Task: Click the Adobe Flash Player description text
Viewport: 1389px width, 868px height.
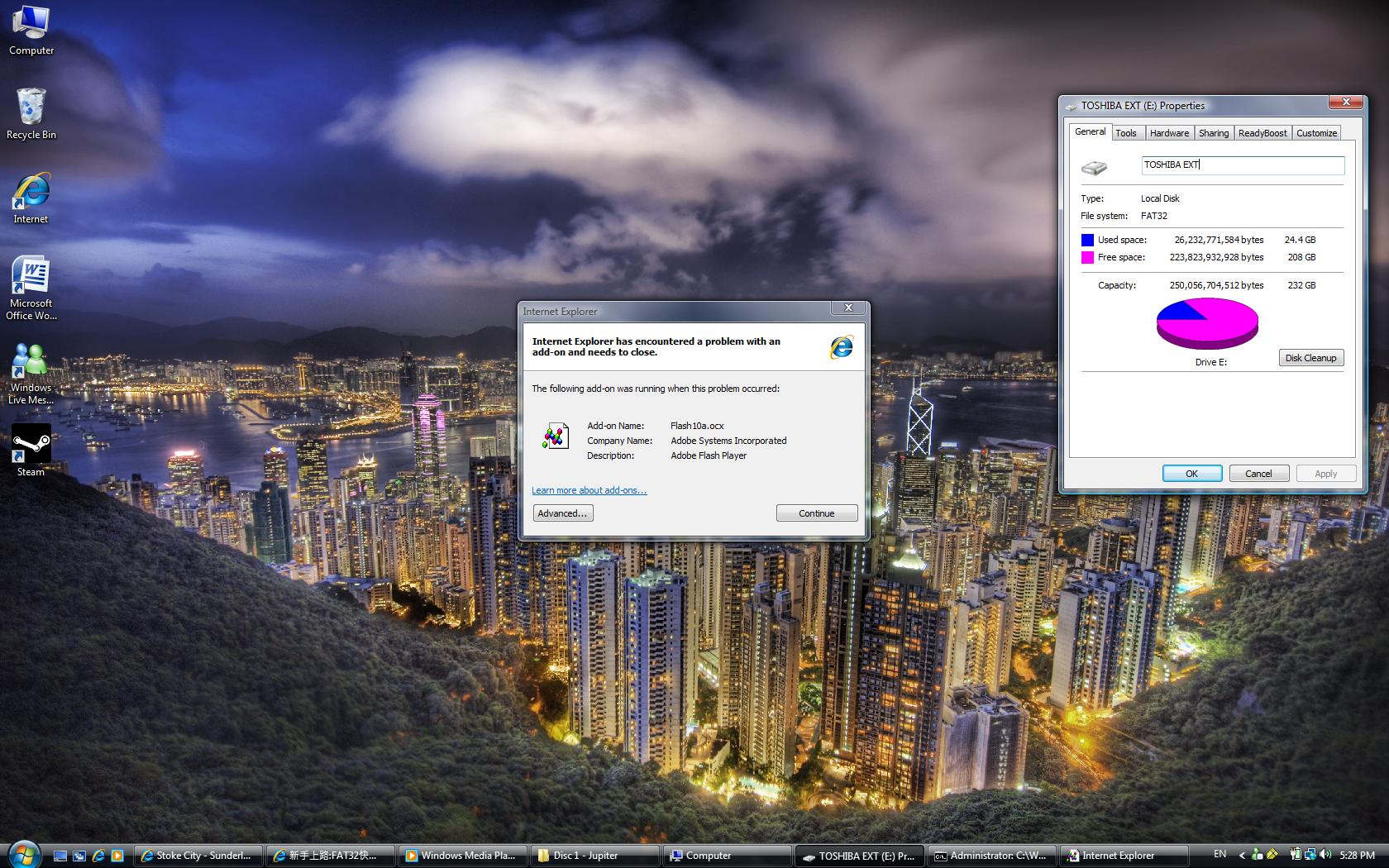Action: point(709,455)
